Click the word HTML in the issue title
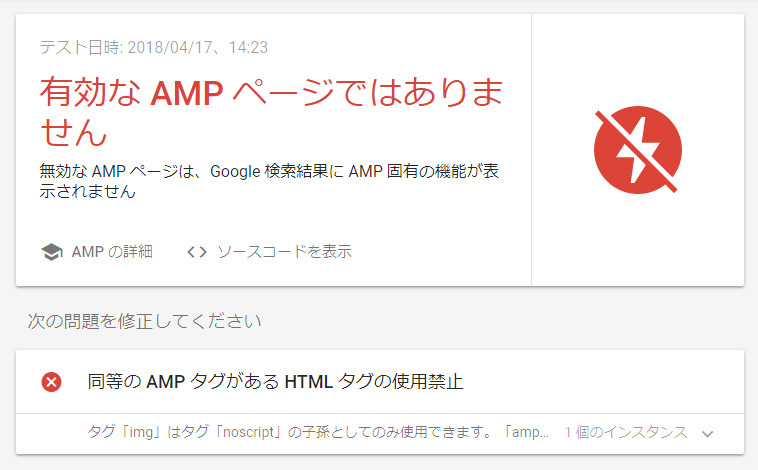Viewport: 758px width, 470px height. [310, 381]
